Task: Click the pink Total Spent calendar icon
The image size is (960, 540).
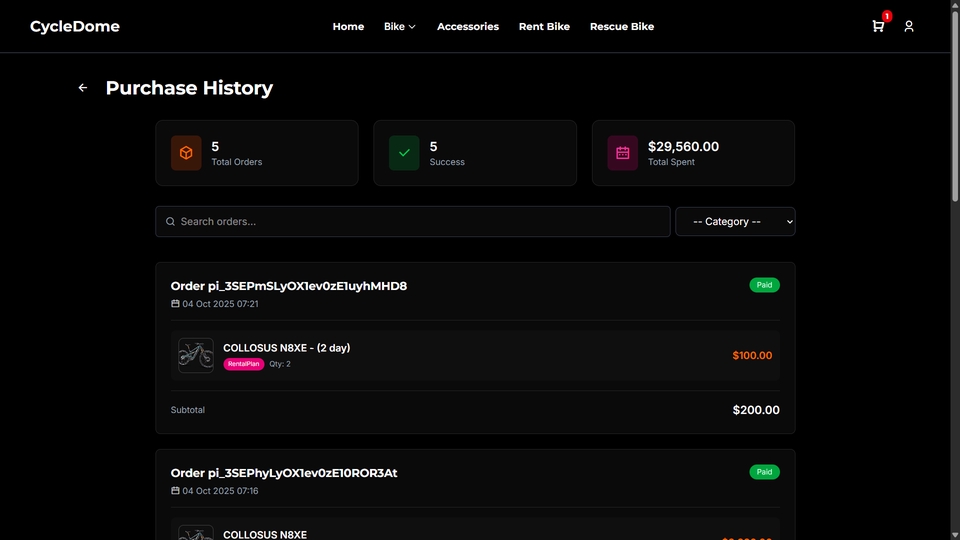Action: (x=623, y=153)
